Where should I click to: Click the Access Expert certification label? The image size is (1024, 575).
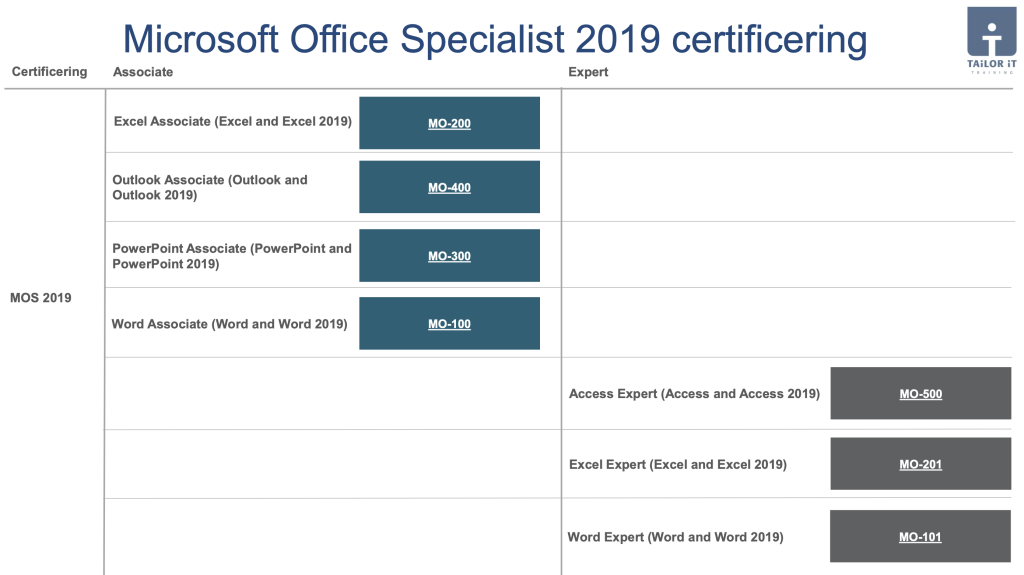694,394
